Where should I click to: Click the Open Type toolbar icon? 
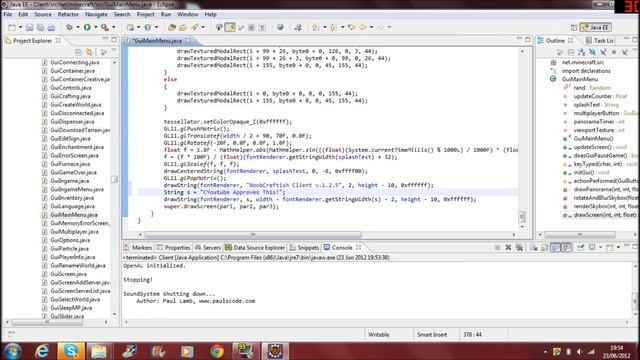(x=172, y=27)
